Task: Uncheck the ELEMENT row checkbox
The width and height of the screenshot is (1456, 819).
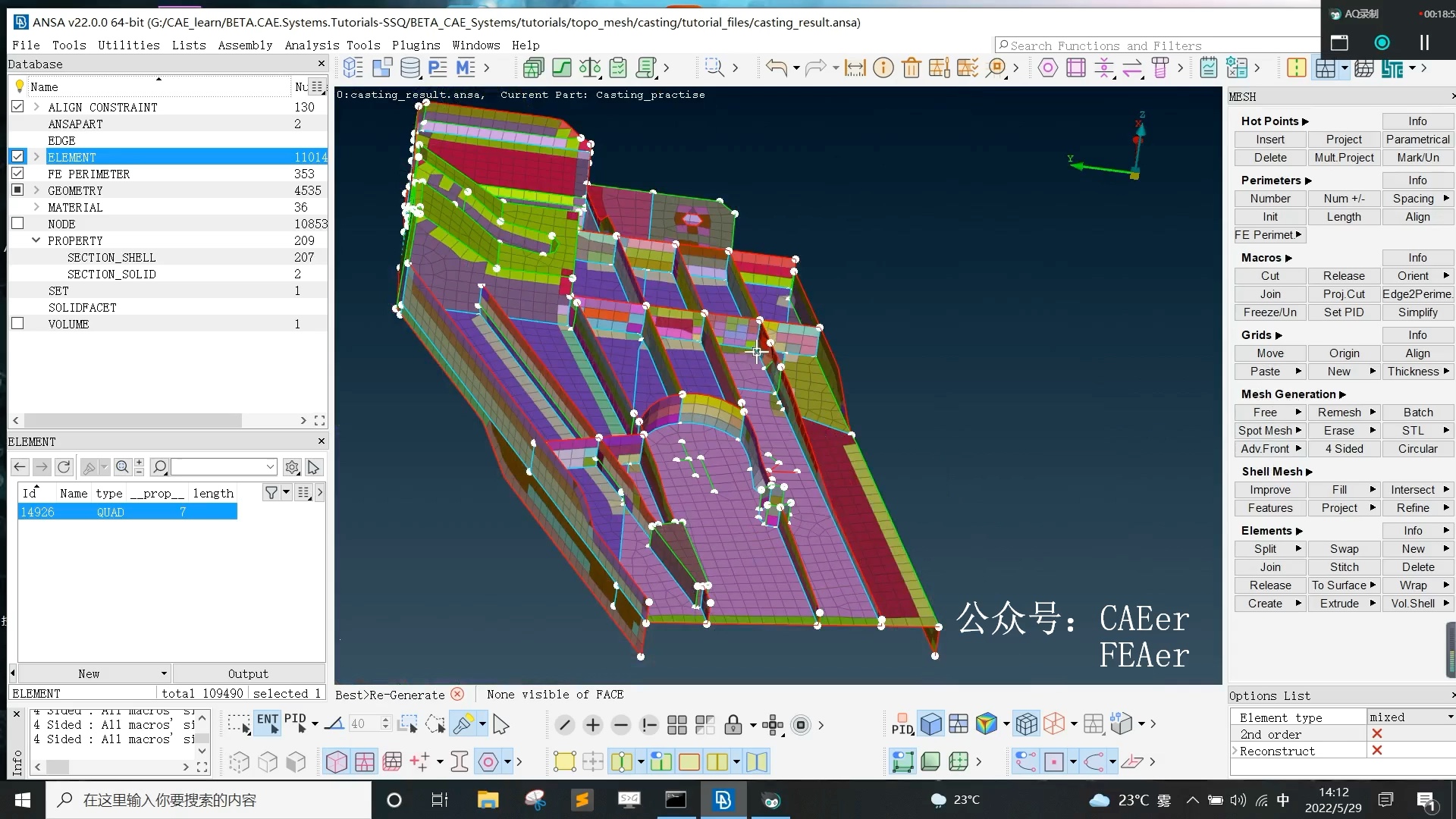Action: (x=17, y=157)
